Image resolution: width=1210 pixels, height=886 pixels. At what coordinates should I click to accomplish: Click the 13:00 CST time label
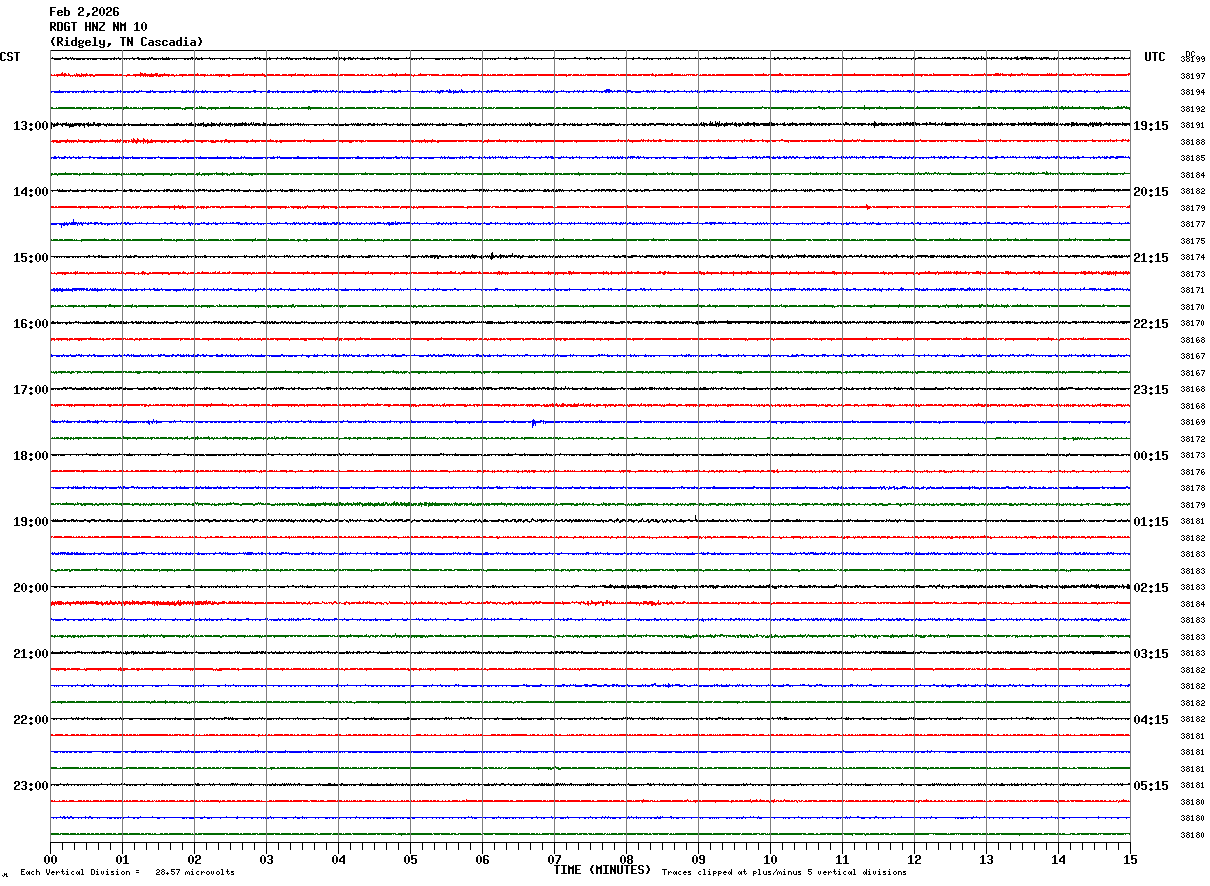tap(30, 126)
